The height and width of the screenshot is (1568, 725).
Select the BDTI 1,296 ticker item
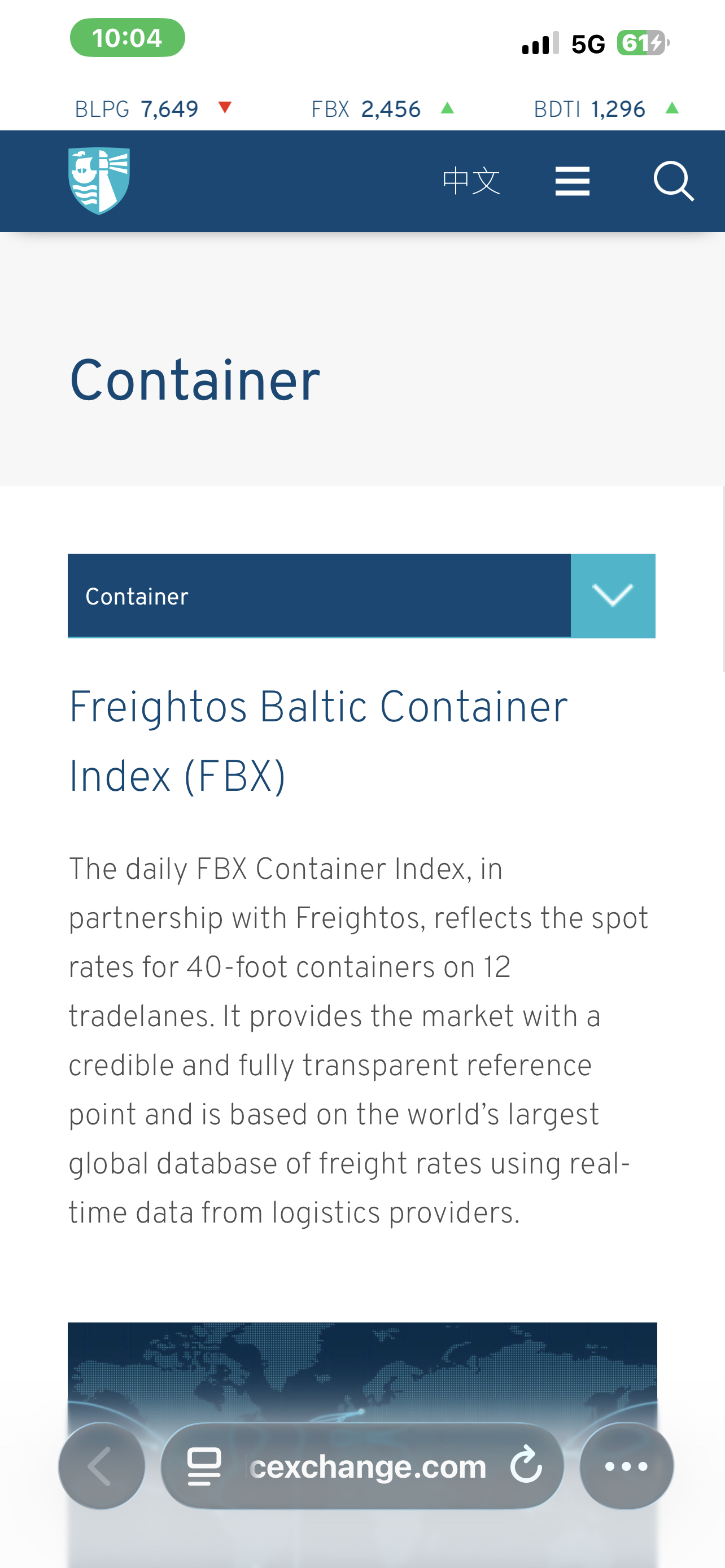coord(607,109)
